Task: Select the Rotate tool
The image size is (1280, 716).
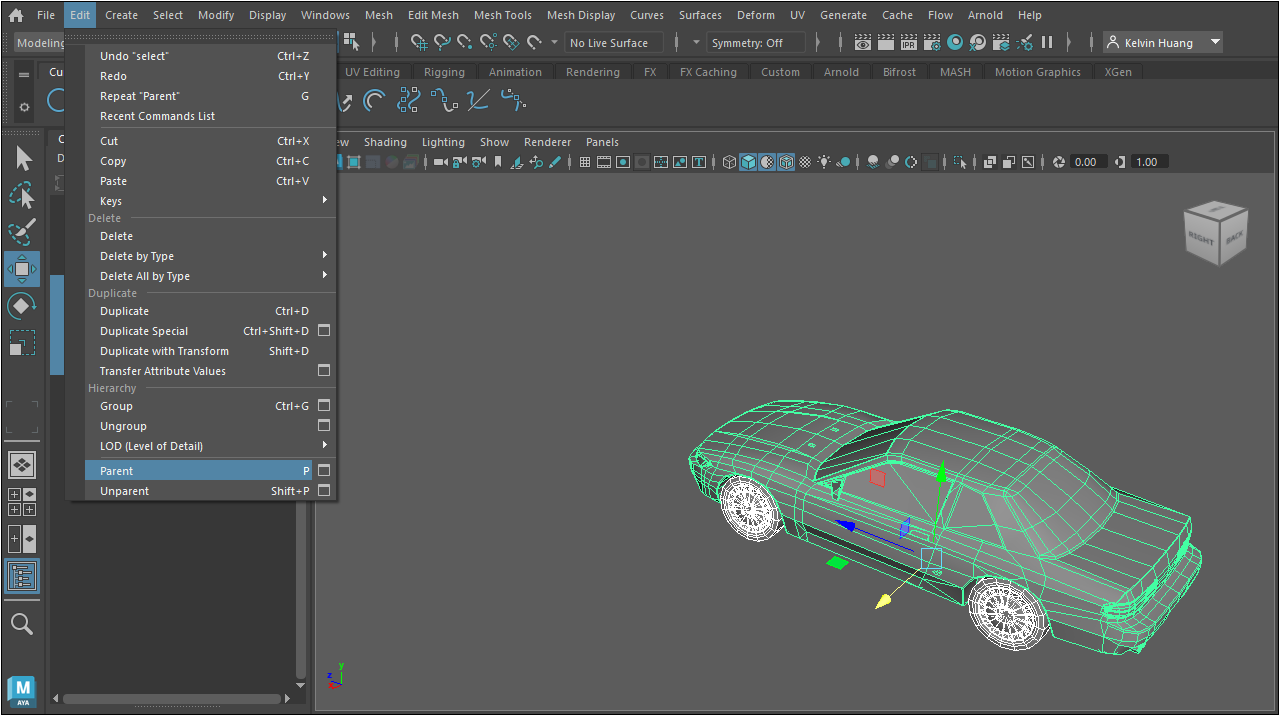Action: (x=22, y=306)
